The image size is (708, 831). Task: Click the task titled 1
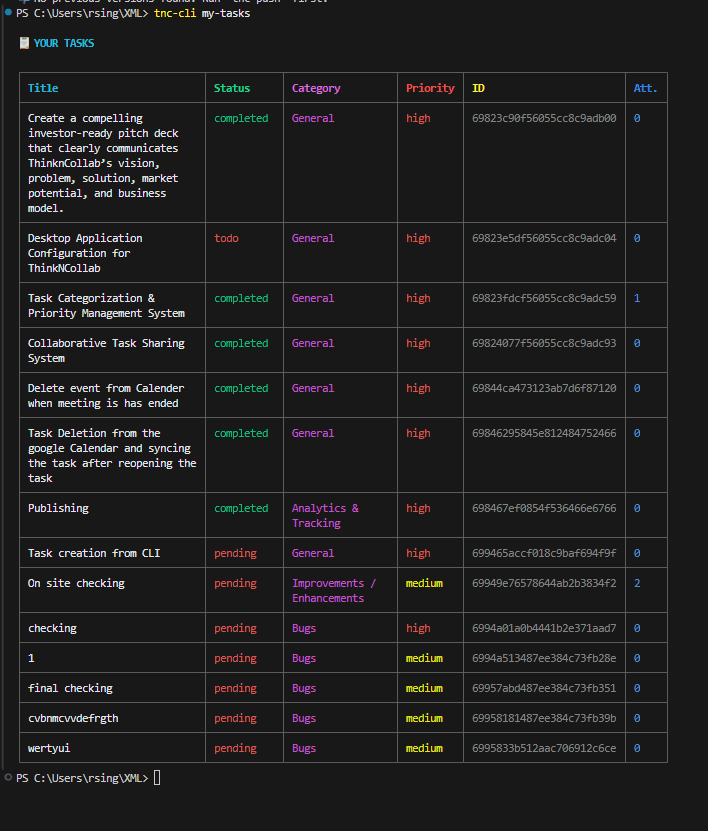pos(31,658)
